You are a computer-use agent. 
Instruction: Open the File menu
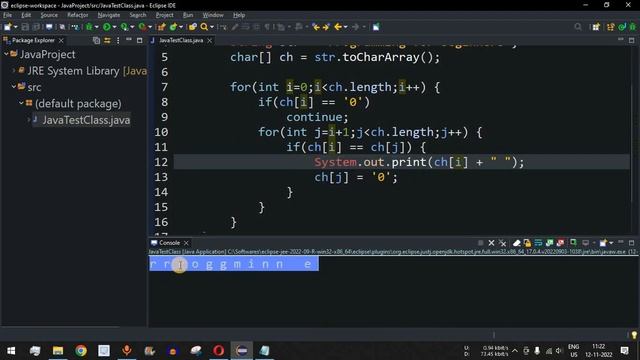pyautogui.click(x=7, y=15)
